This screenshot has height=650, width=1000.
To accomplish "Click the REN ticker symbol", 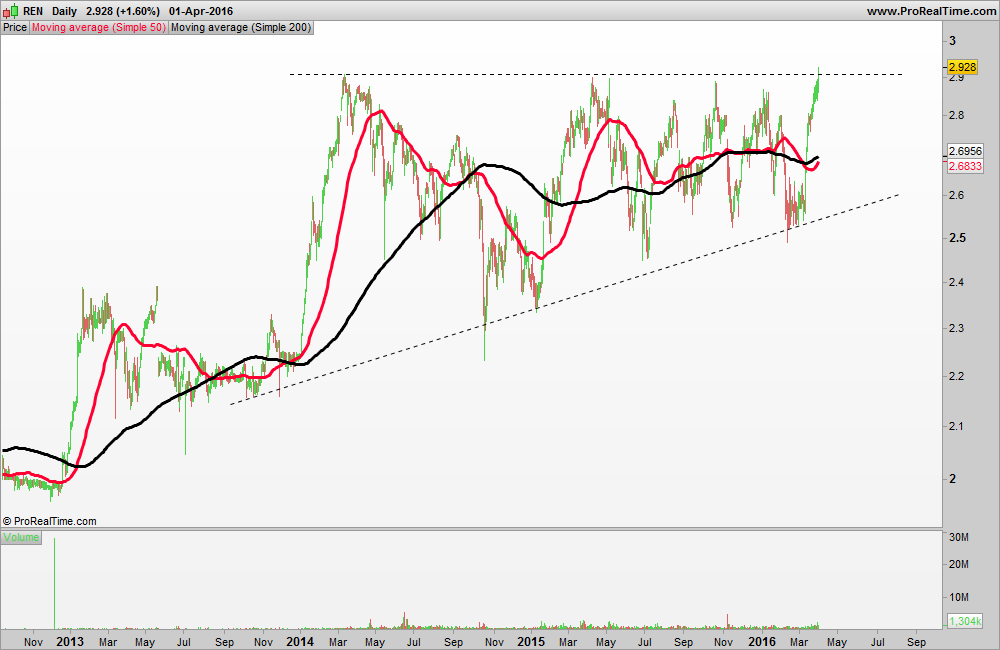I will (33, 11).
